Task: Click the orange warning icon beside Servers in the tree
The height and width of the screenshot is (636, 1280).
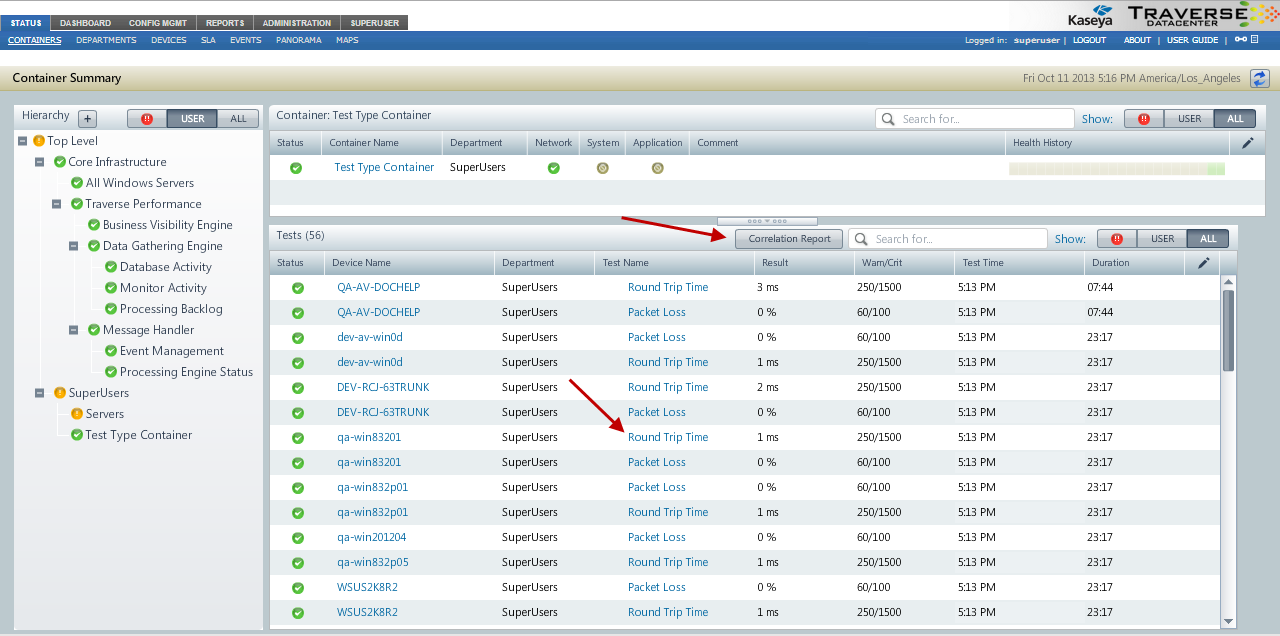Action: pos(77,414)
